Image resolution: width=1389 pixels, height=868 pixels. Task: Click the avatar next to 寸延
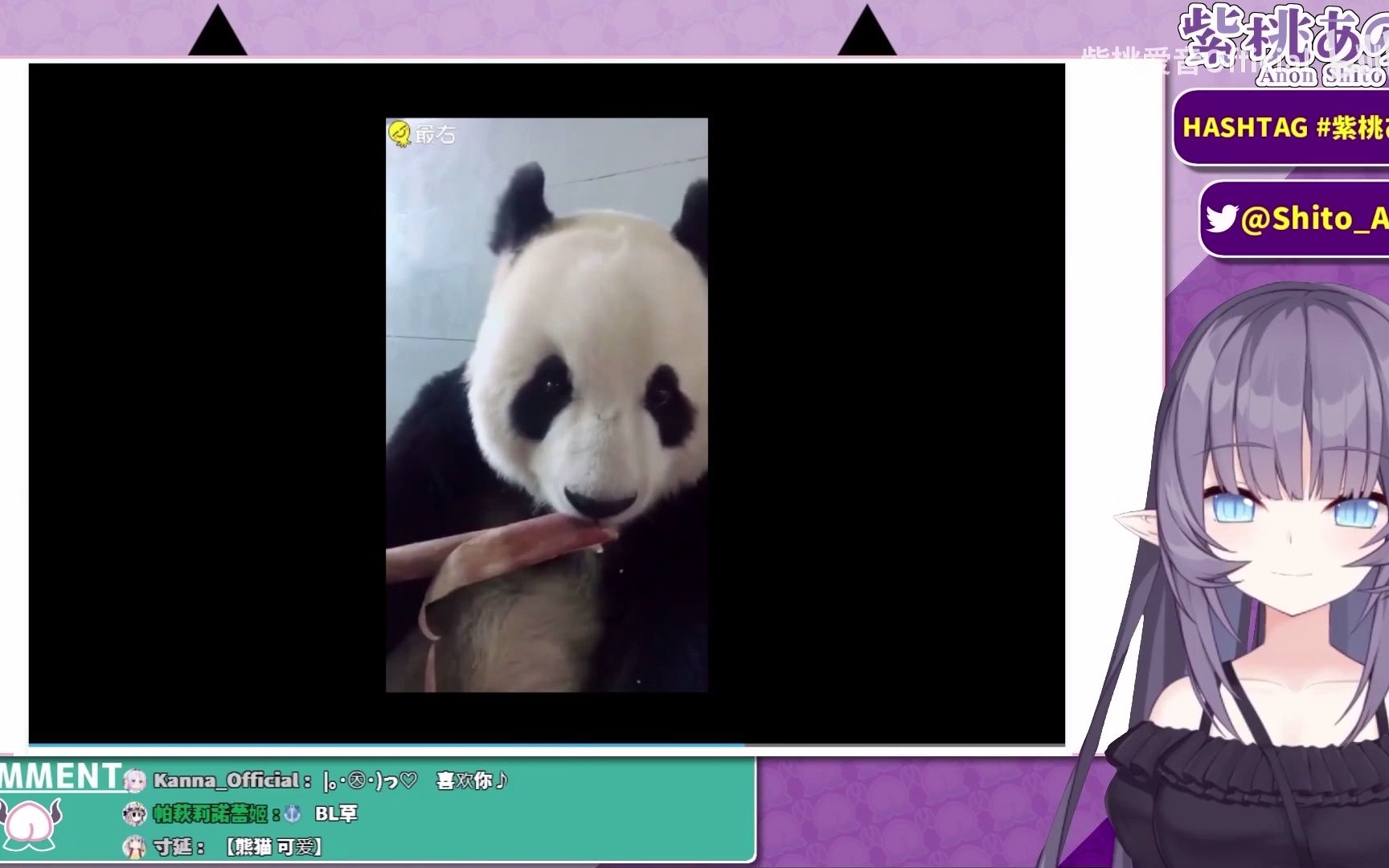[x=134, y=847]
